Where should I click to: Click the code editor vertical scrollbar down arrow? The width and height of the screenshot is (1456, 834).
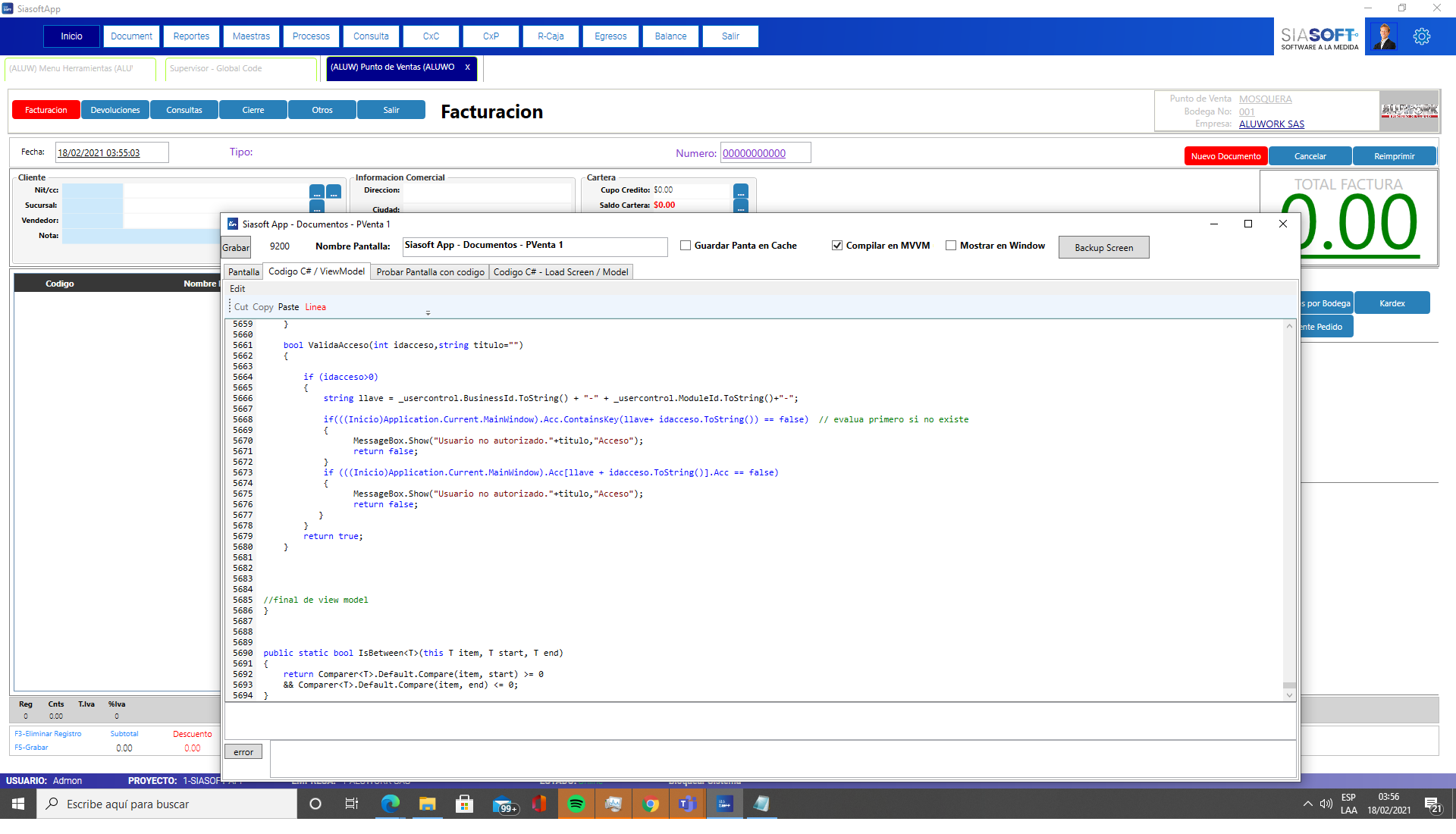coord(1289,694)
